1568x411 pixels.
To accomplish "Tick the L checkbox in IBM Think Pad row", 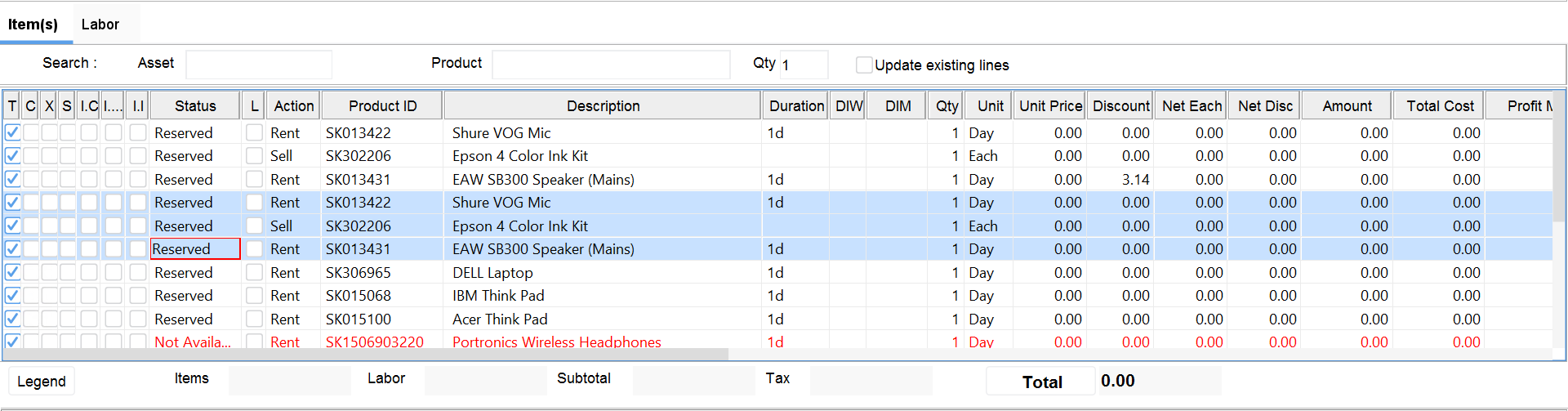I will pyautogui.click(x=255, y=296).
